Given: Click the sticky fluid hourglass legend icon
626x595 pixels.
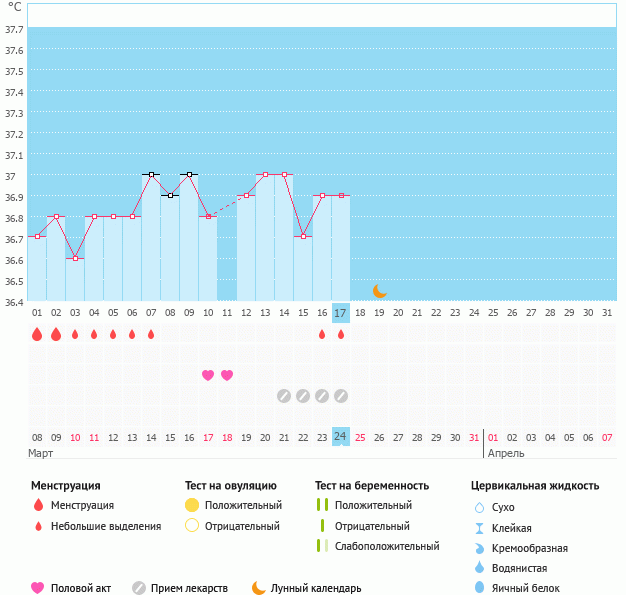Looking at the screenshot, I should pos(479,528).
